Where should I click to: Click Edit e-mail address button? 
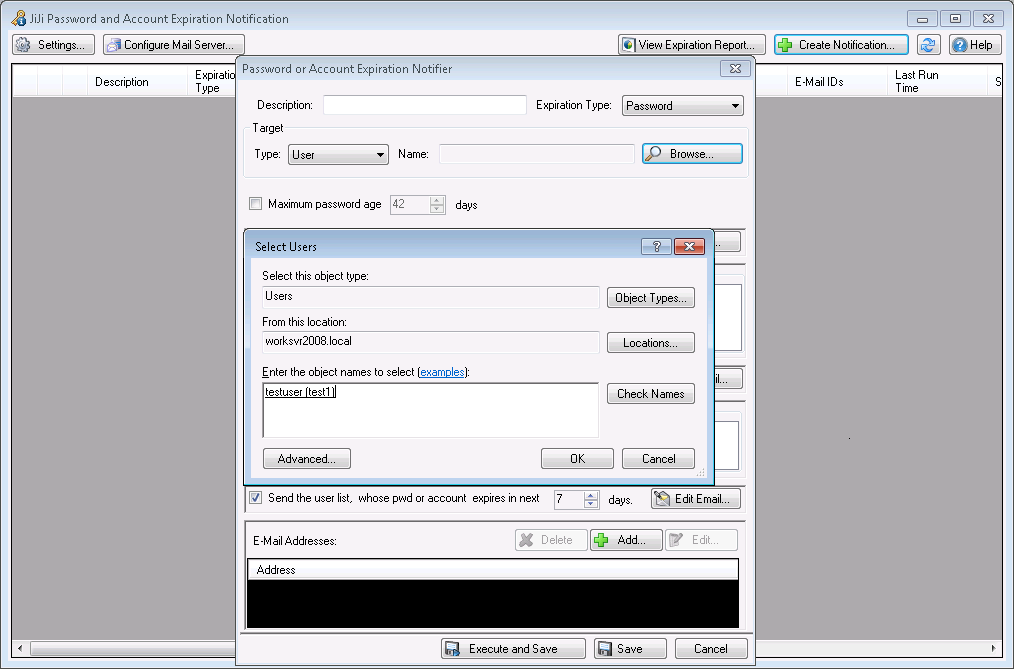(x=701, y=540)
